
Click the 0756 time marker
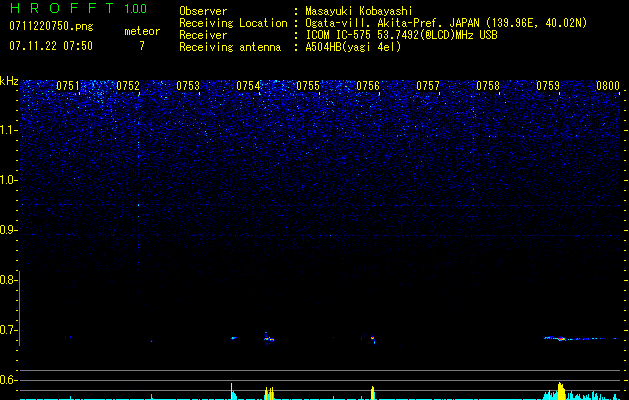pyautogui.click(x=368, y=86)
